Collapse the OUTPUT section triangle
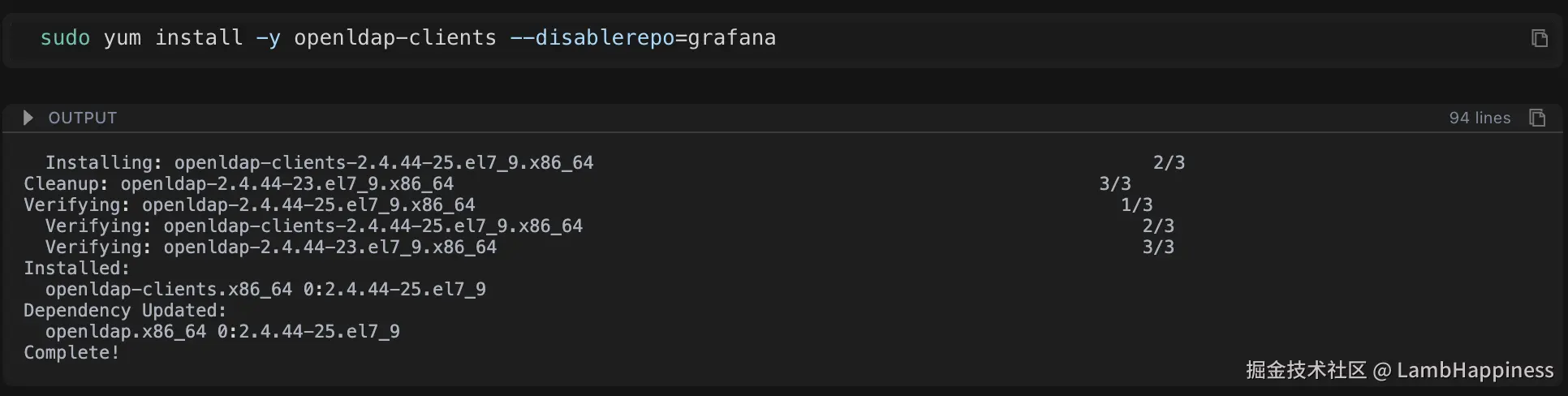1568x396 pixels. click(x=28, y=118)
